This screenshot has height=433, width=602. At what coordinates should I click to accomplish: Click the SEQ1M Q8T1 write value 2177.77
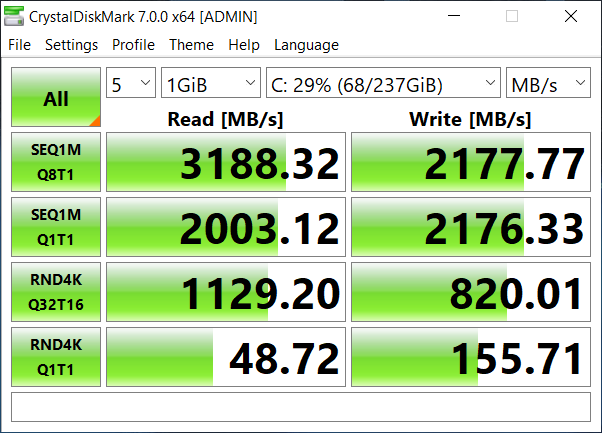click(471, 162)
